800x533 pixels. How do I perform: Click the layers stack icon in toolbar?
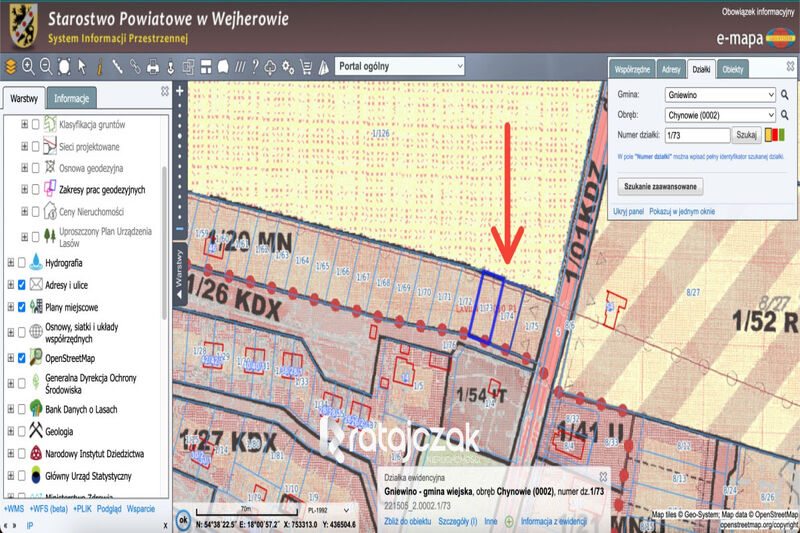(x=11, y=66)
